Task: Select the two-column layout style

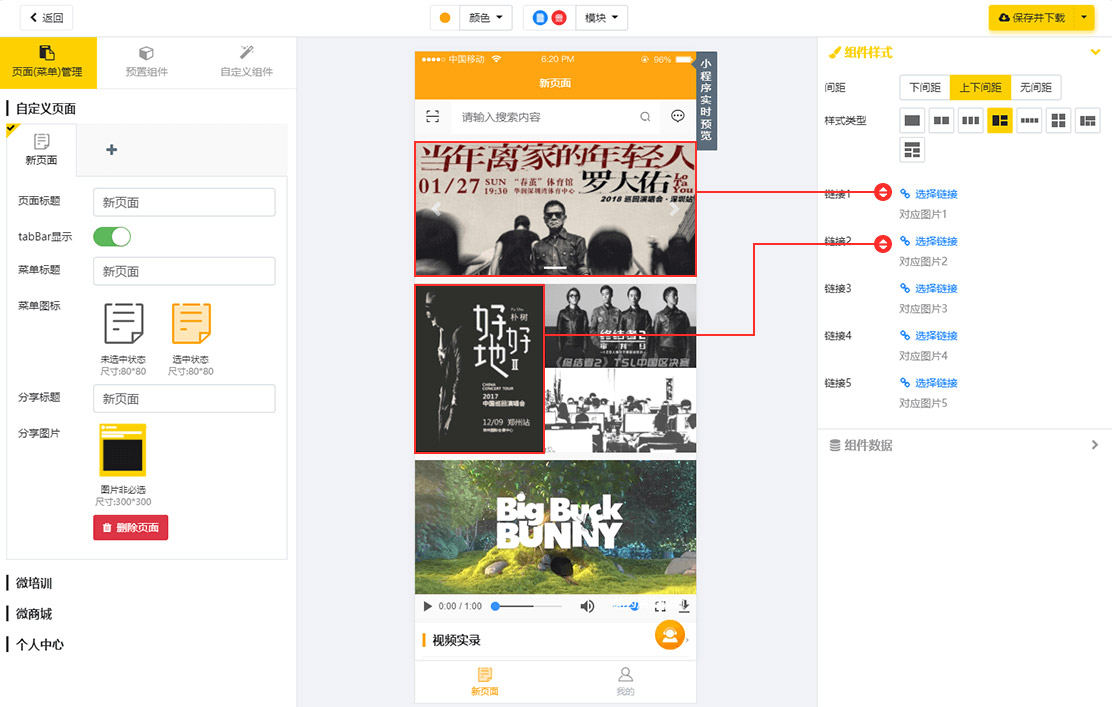Action: coord(942,121)
